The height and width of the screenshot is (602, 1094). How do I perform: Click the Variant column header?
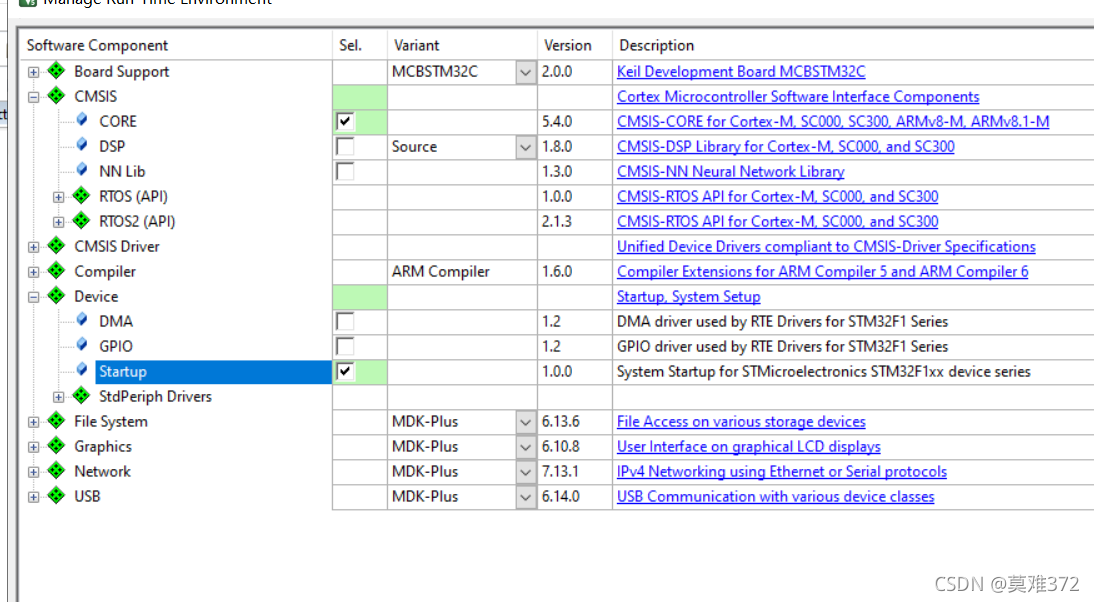tap(462, 45)
